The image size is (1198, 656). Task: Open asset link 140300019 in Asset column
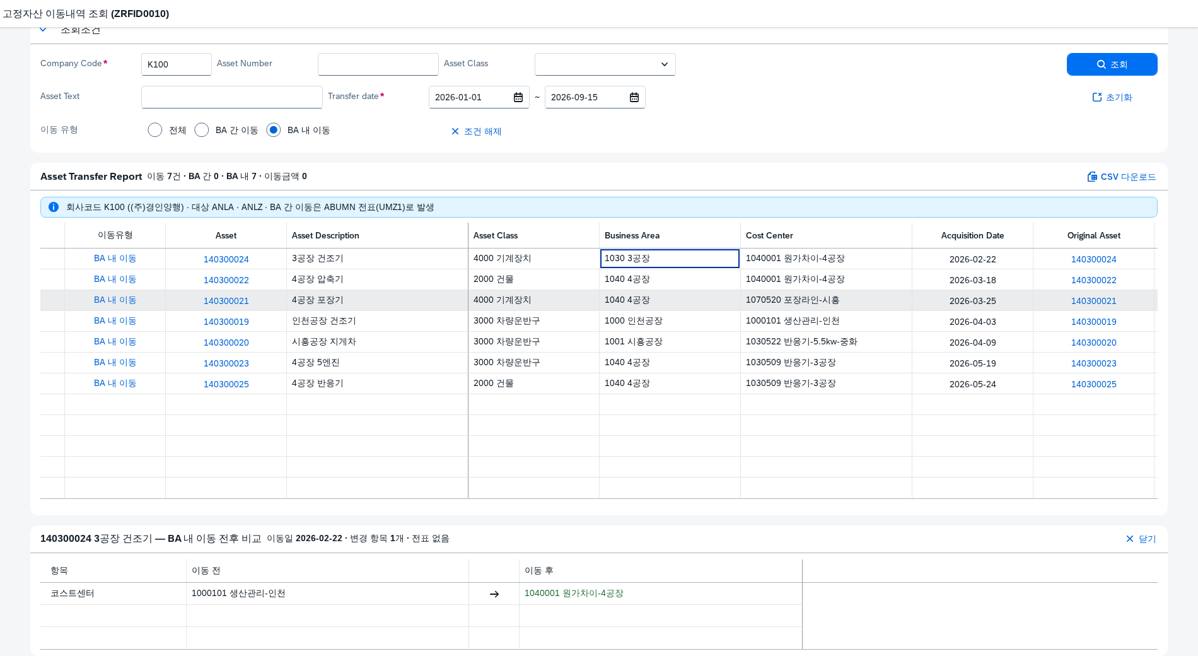tap(226, 322)
